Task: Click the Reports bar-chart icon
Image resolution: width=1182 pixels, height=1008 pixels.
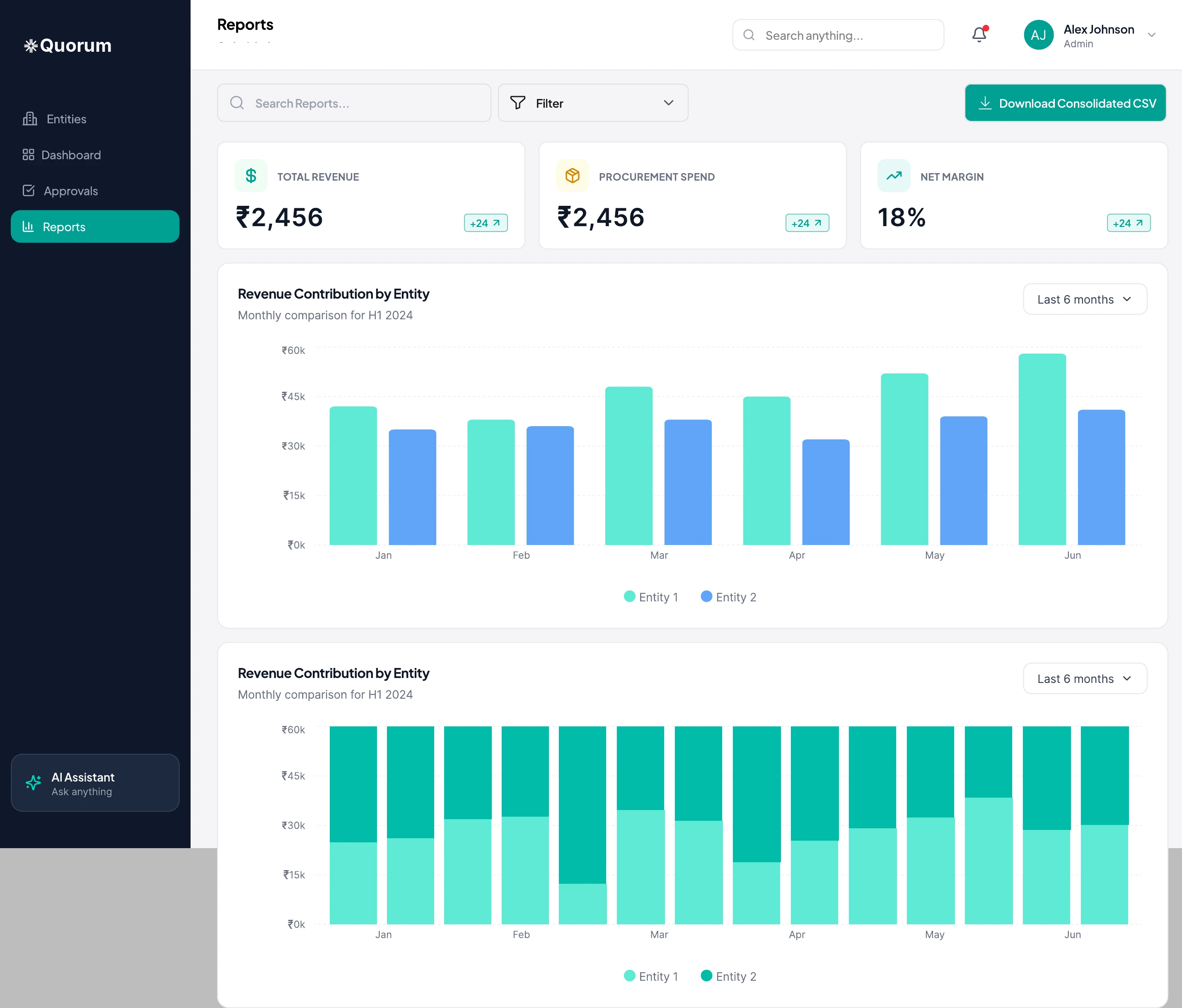Action: [x=28, y=227]
